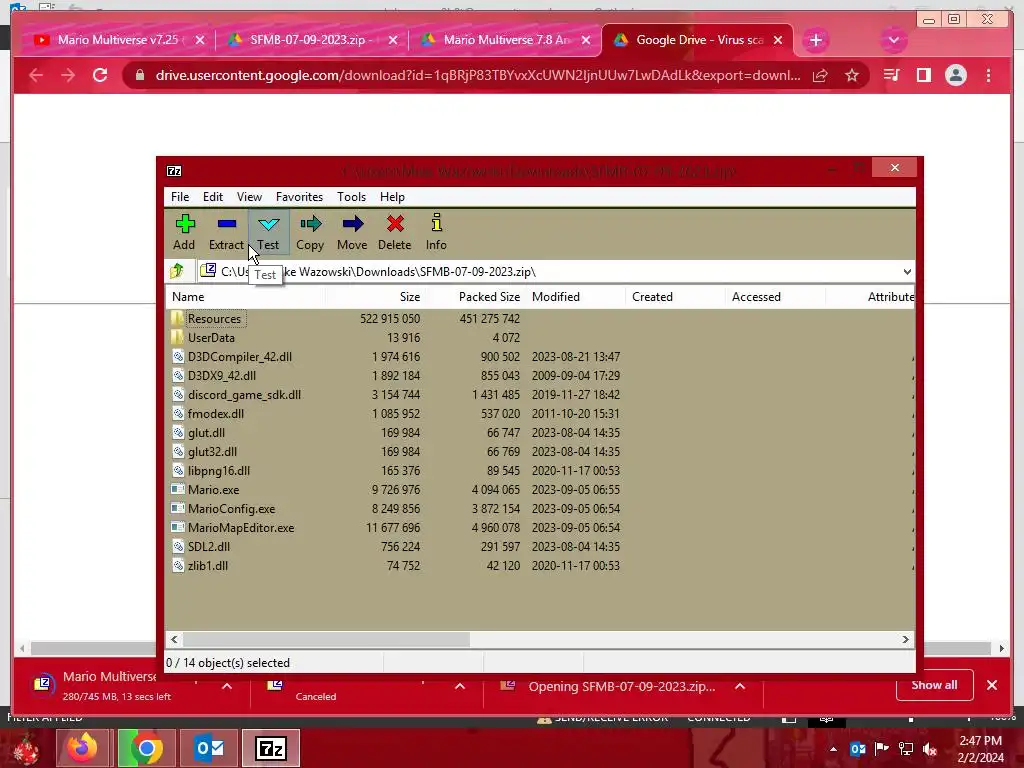Click the share page icon

coord(820,76)
